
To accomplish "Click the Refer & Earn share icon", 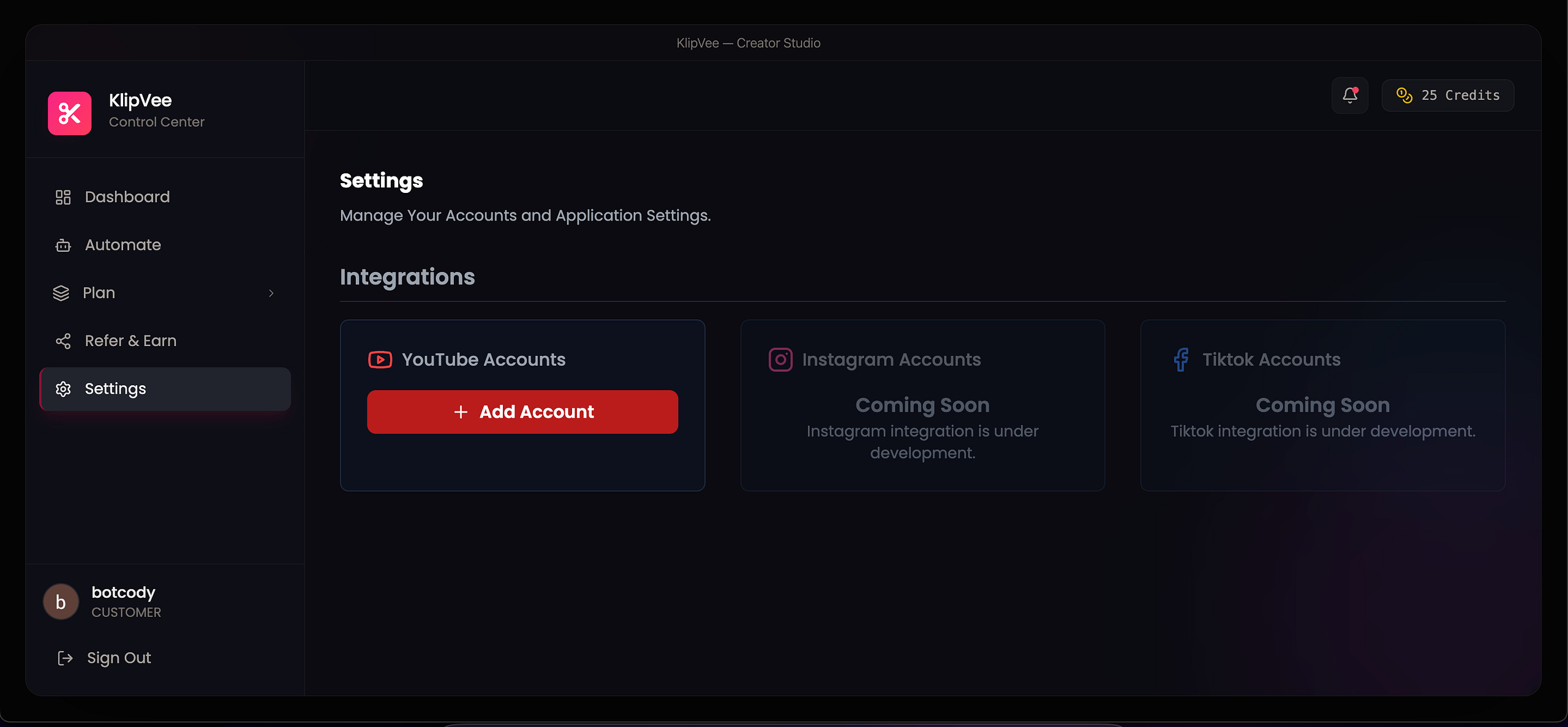I will coord(63,341).
